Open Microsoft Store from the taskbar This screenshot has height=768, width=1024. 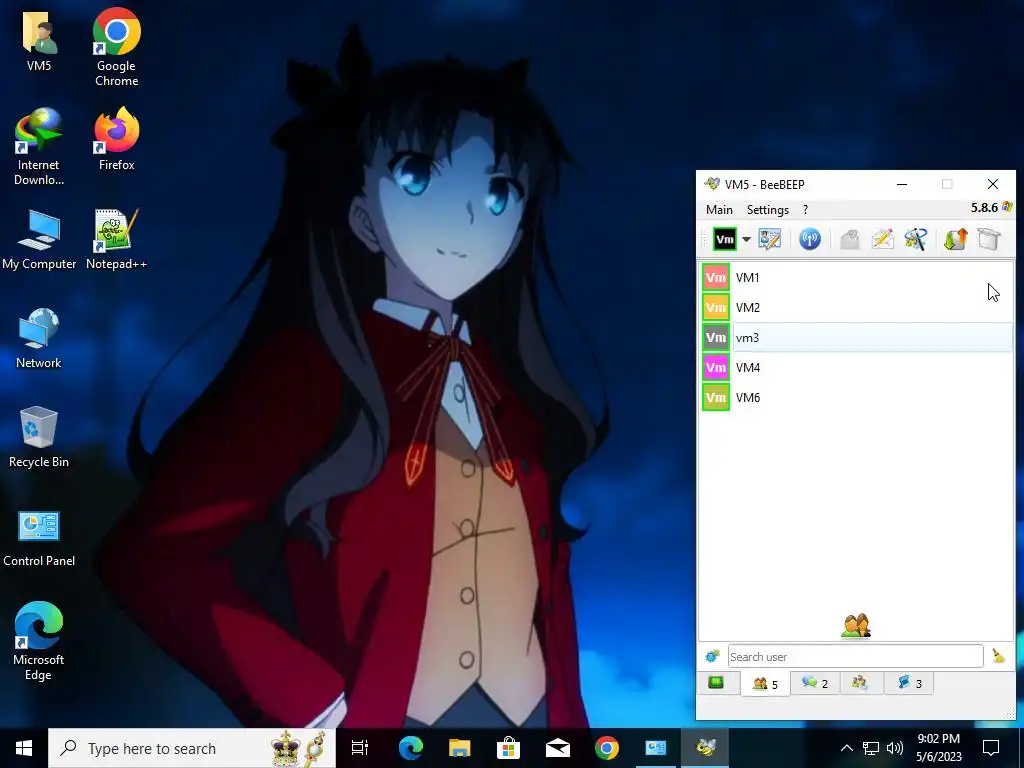pos(509,748)
